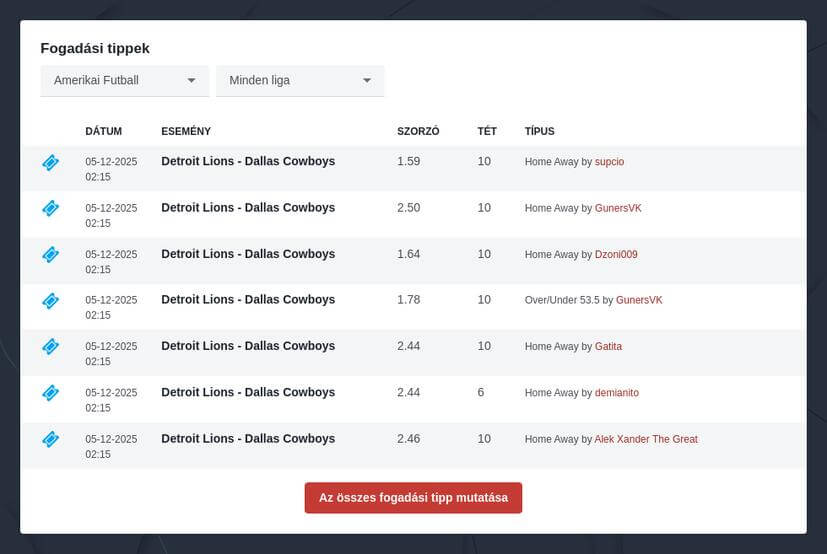
Task: Click ticket icon in demianito tip row
Action: 51,393
